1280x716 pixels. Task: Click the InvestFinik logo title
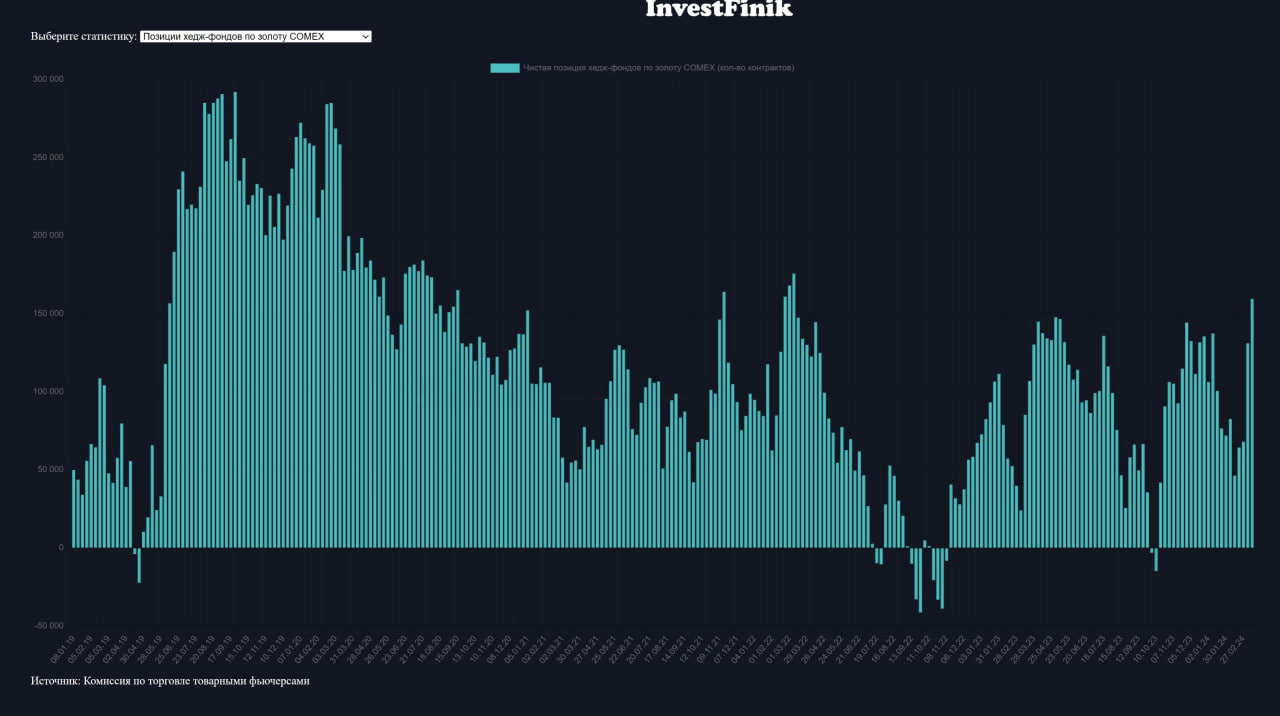(x=718, y=10)
